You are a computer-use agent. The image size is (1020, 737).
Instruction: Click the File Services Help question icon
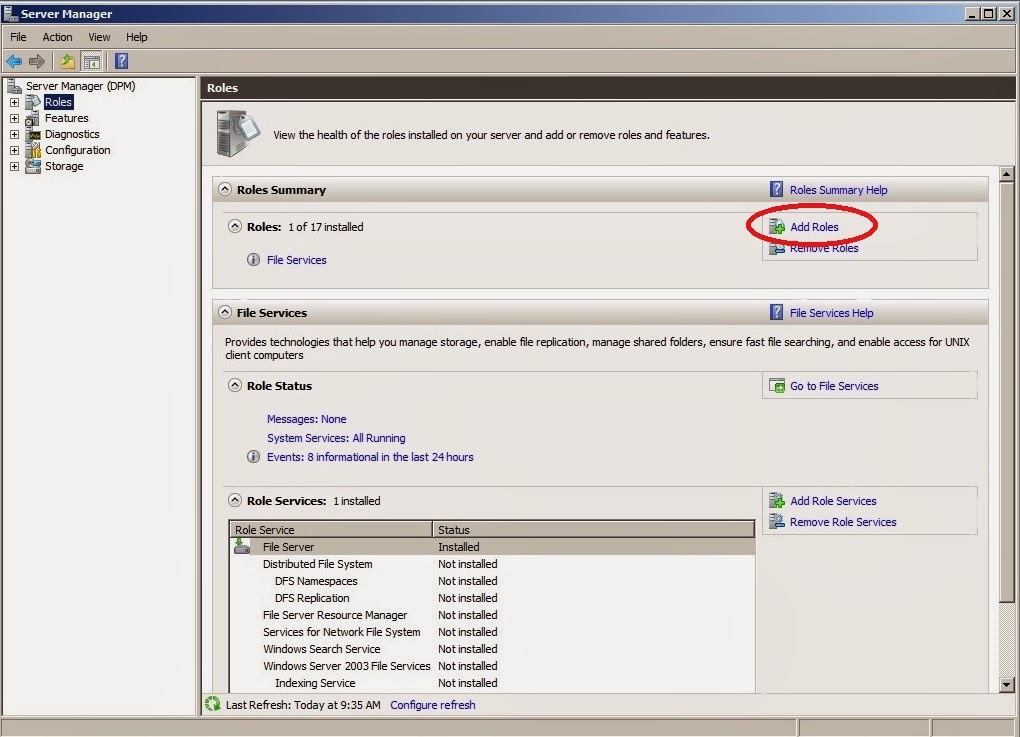776,312
